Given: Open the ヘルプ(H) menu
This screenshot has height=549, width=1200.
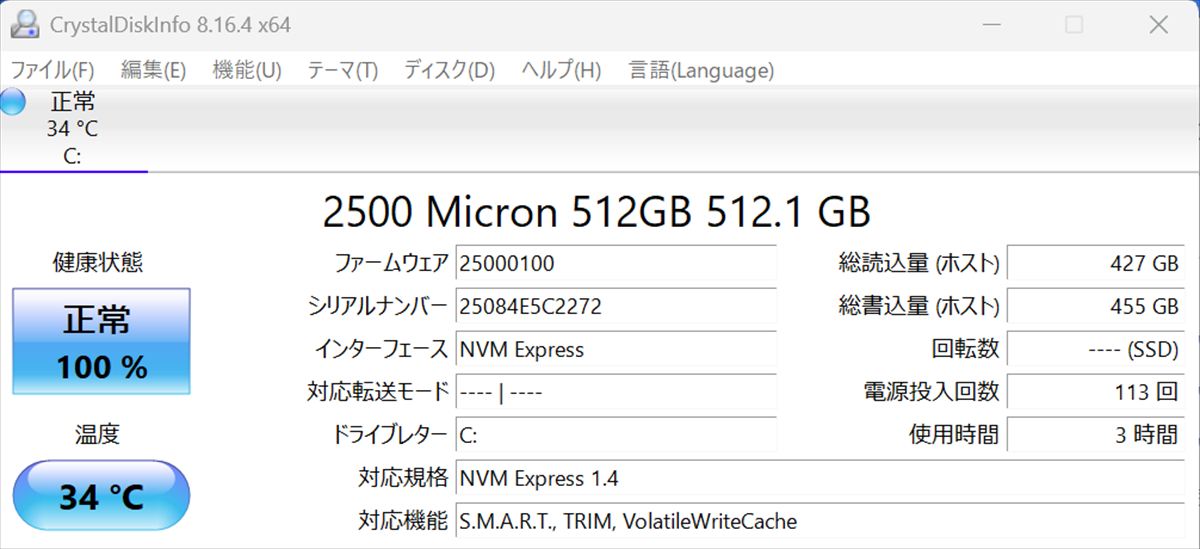Looking at the screenshot, I should click(x=561, y=70).
